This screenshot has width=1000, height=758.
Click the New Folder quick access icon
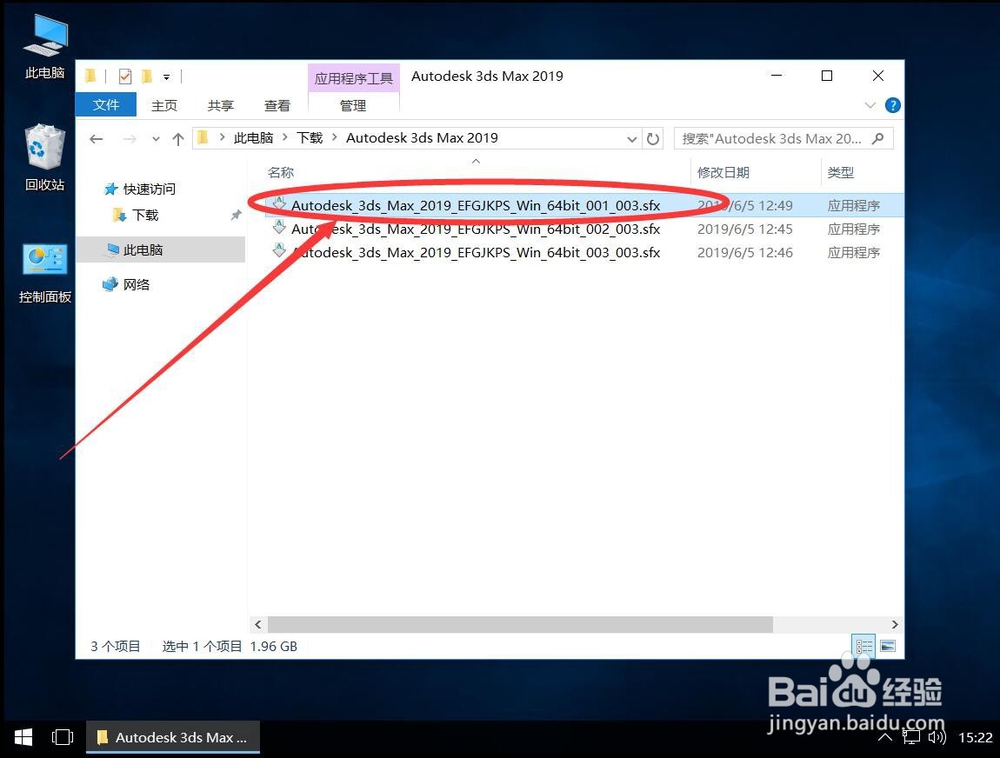click(147, 77)
